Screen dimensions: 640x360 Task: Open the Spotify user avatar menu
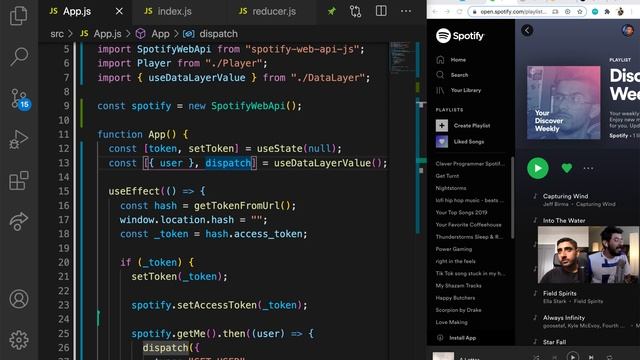pyautogui.click(x=628, y=30)
